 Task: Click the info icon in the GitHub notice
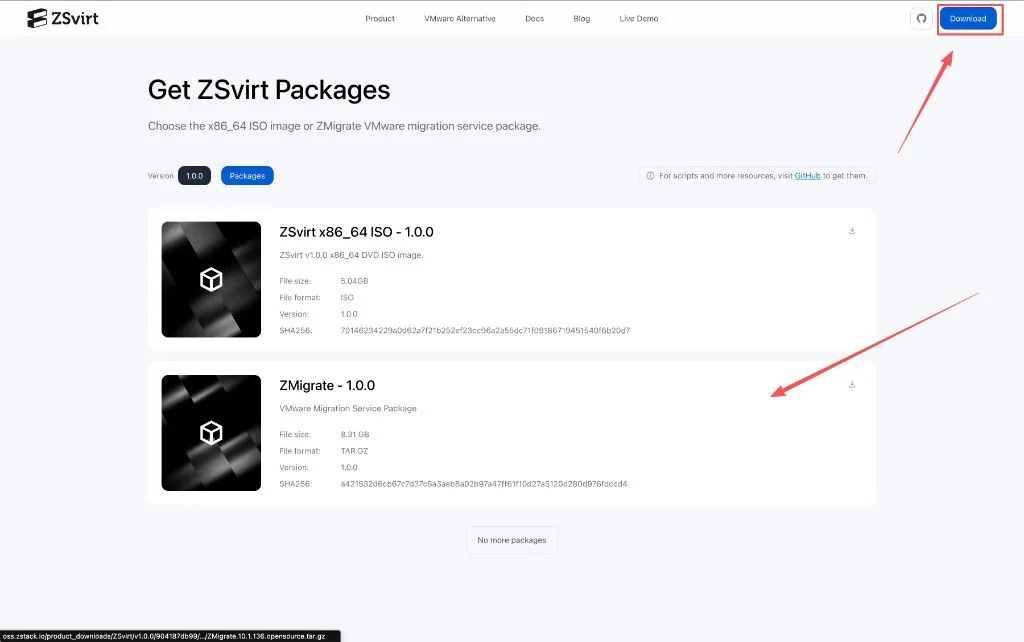pyautogui.click(x=650, y=176)
